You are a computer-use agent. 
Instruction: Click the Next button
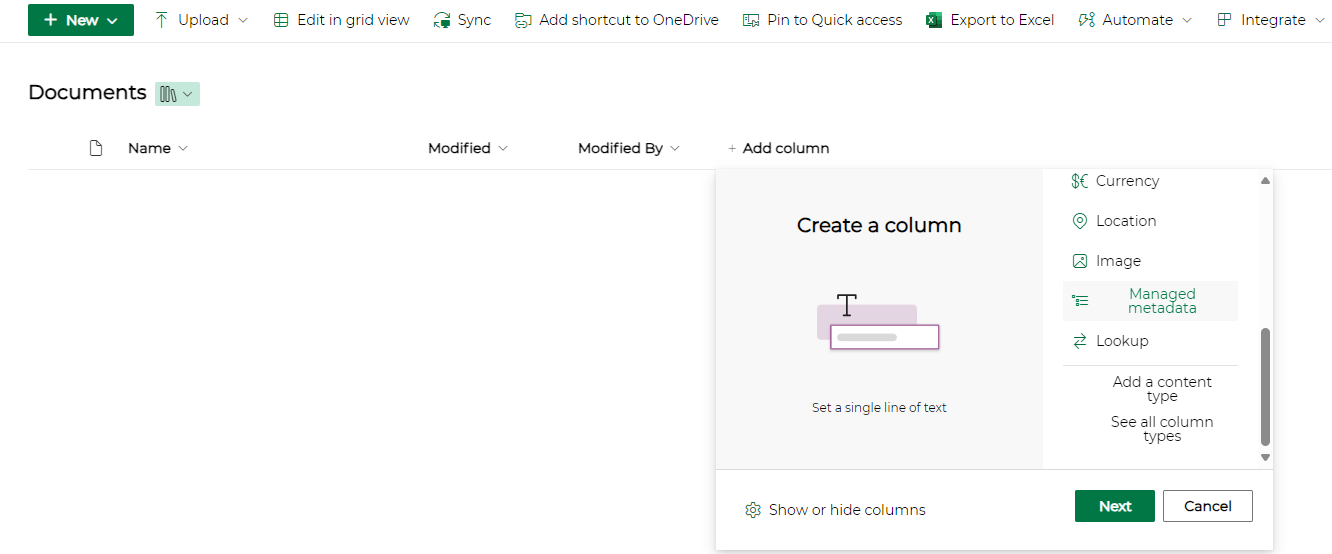(x=1114, y=506)
